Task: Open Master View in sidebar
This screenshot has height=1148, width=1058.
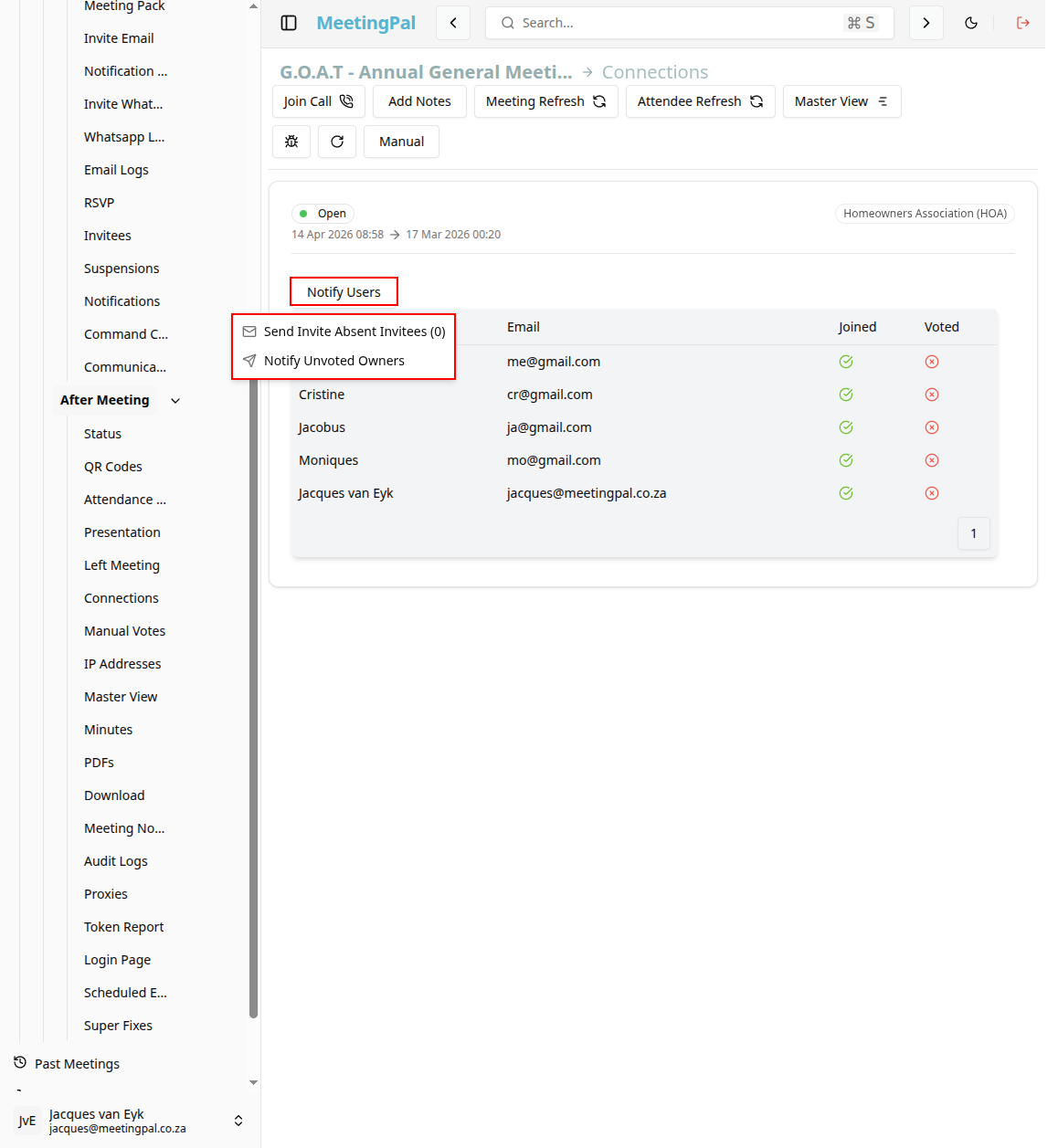Action: pyautogui.click(x=121, y=697)
